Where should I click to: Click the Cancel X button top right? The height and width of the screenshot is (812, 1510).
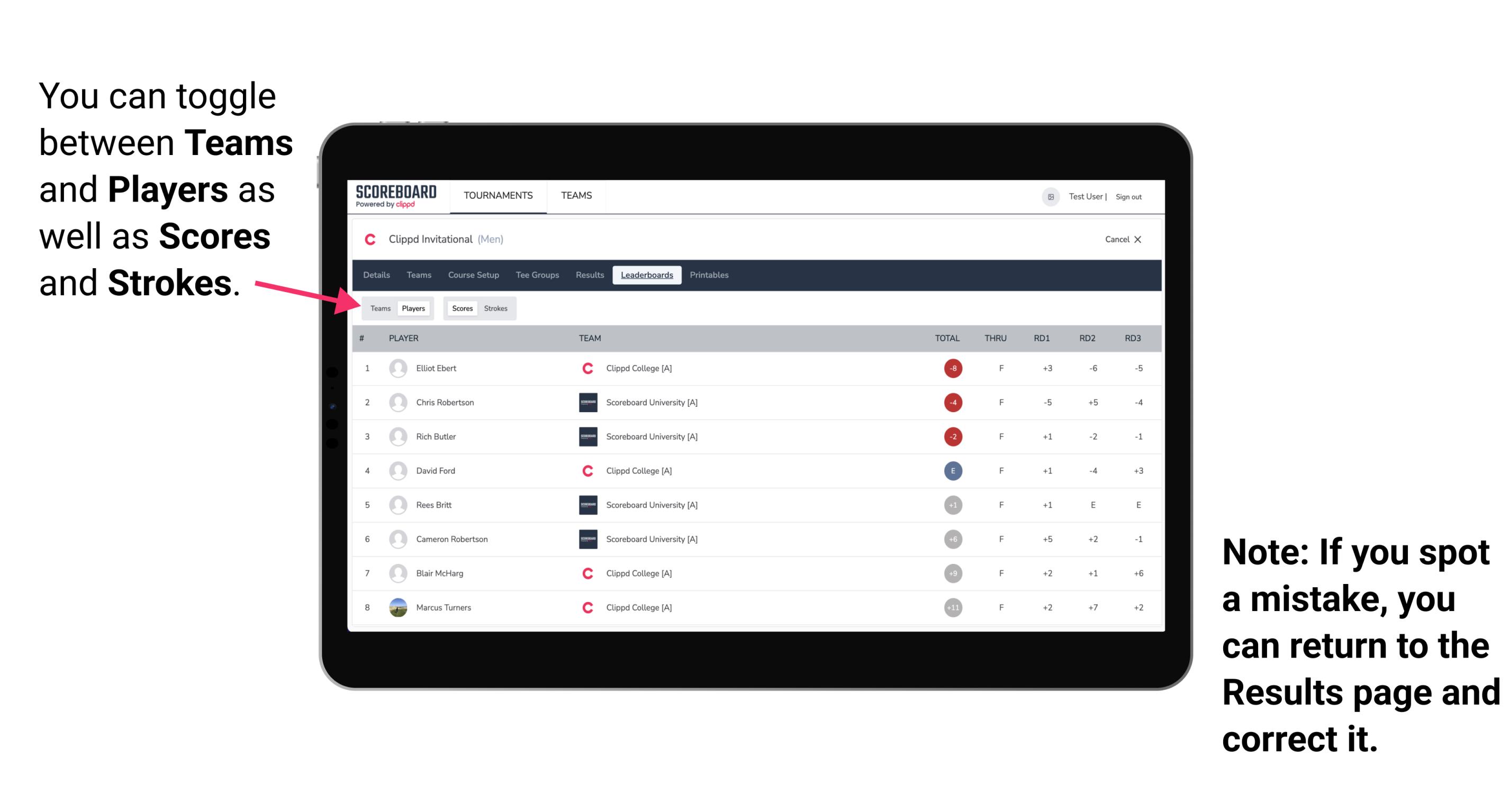pos(1121,238)
